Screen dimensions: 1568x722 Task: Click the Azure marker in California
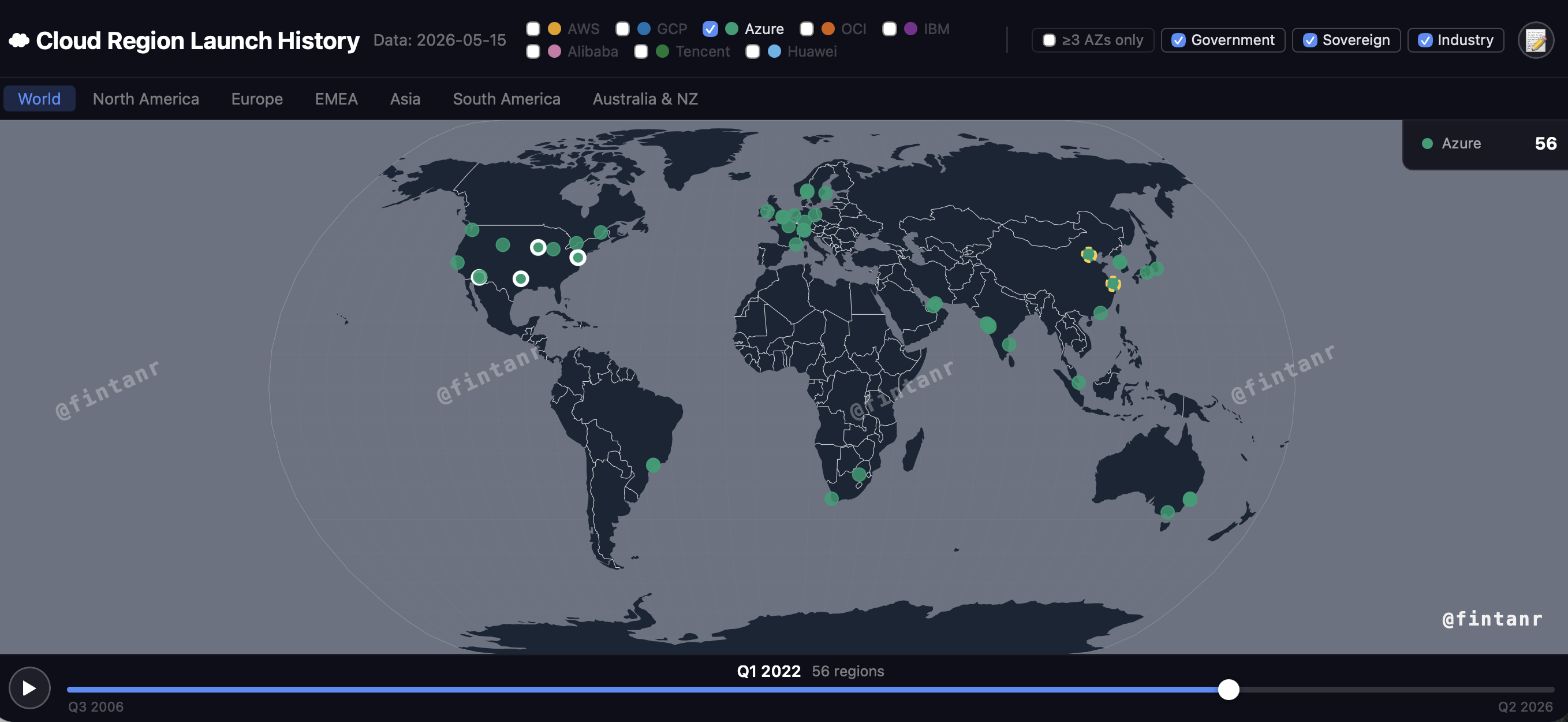click(x=458, y=262)
